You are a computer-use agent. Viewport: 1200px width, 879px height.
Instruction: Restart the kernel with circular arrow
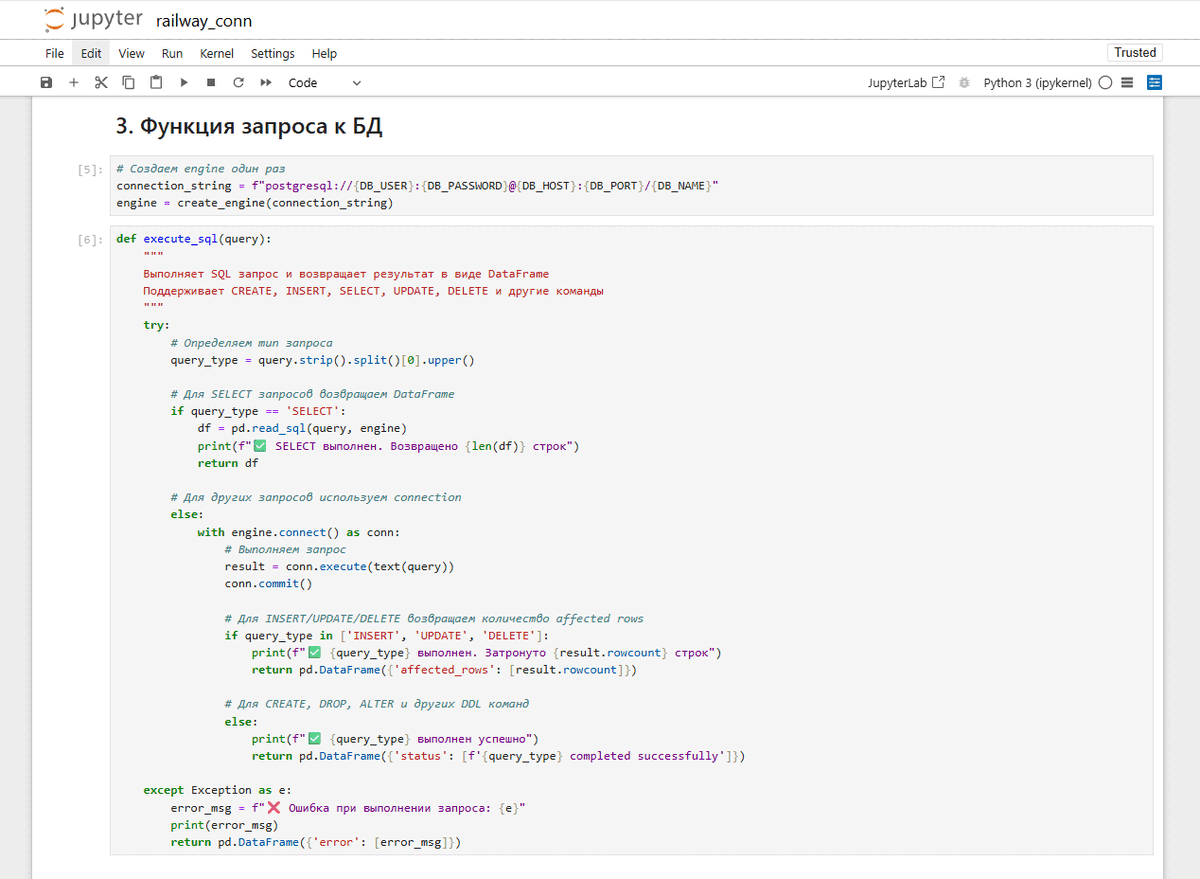(x=238, y=83)
